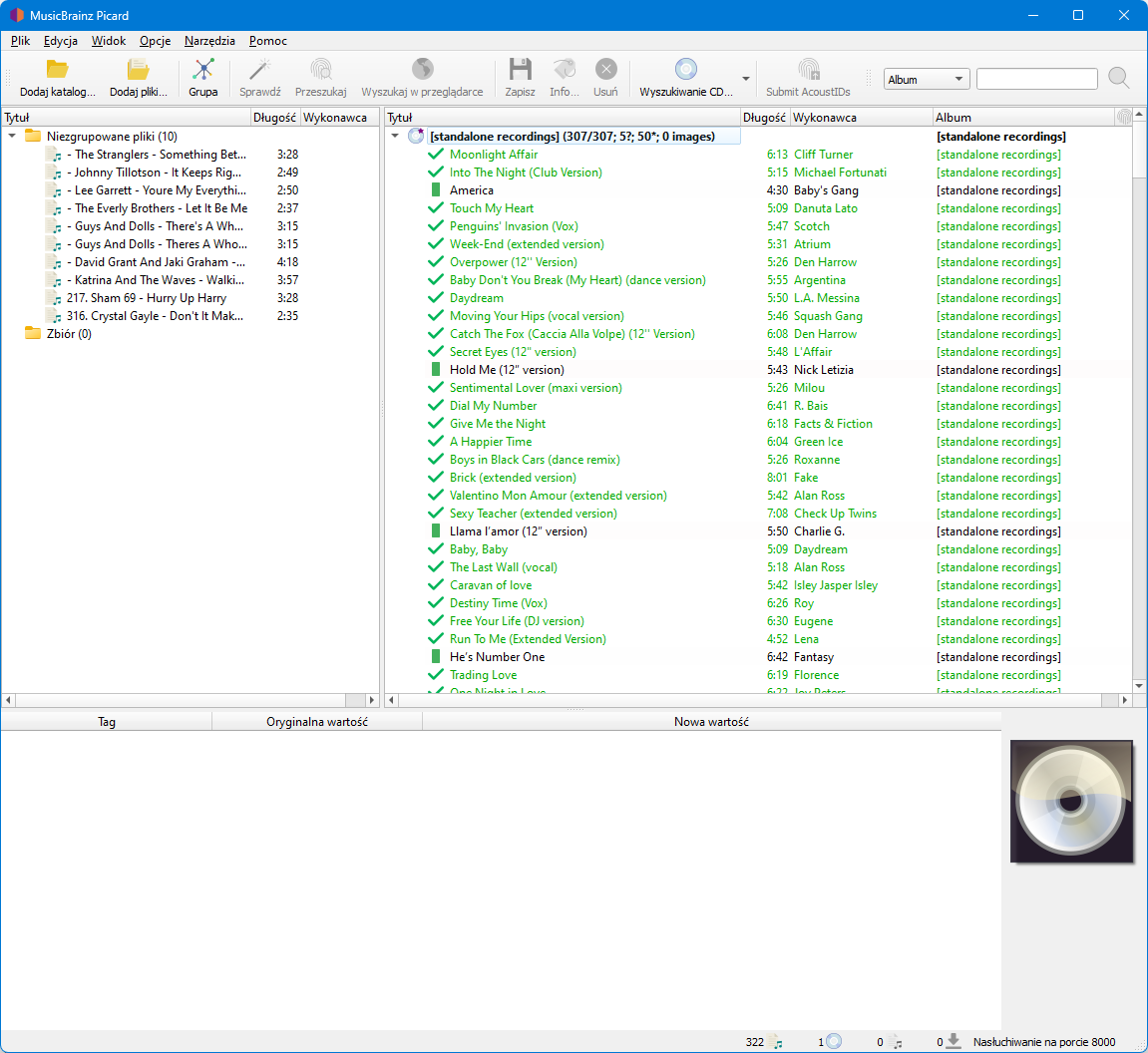Click the Dodaj pliki toolbar icon
The image size is (1148, 1053).
pyautogui.click(x=139, y=70)
